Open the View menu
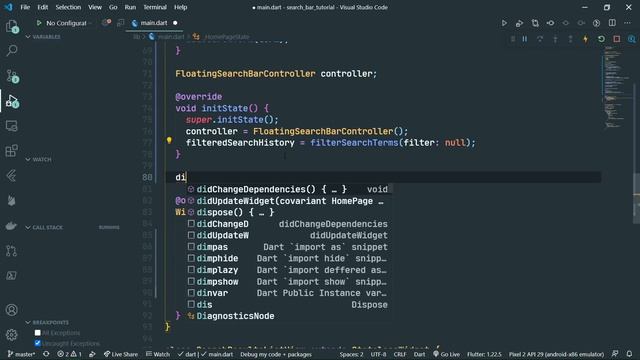The height and width of the screenshot is (360, 640). [95, 7]
